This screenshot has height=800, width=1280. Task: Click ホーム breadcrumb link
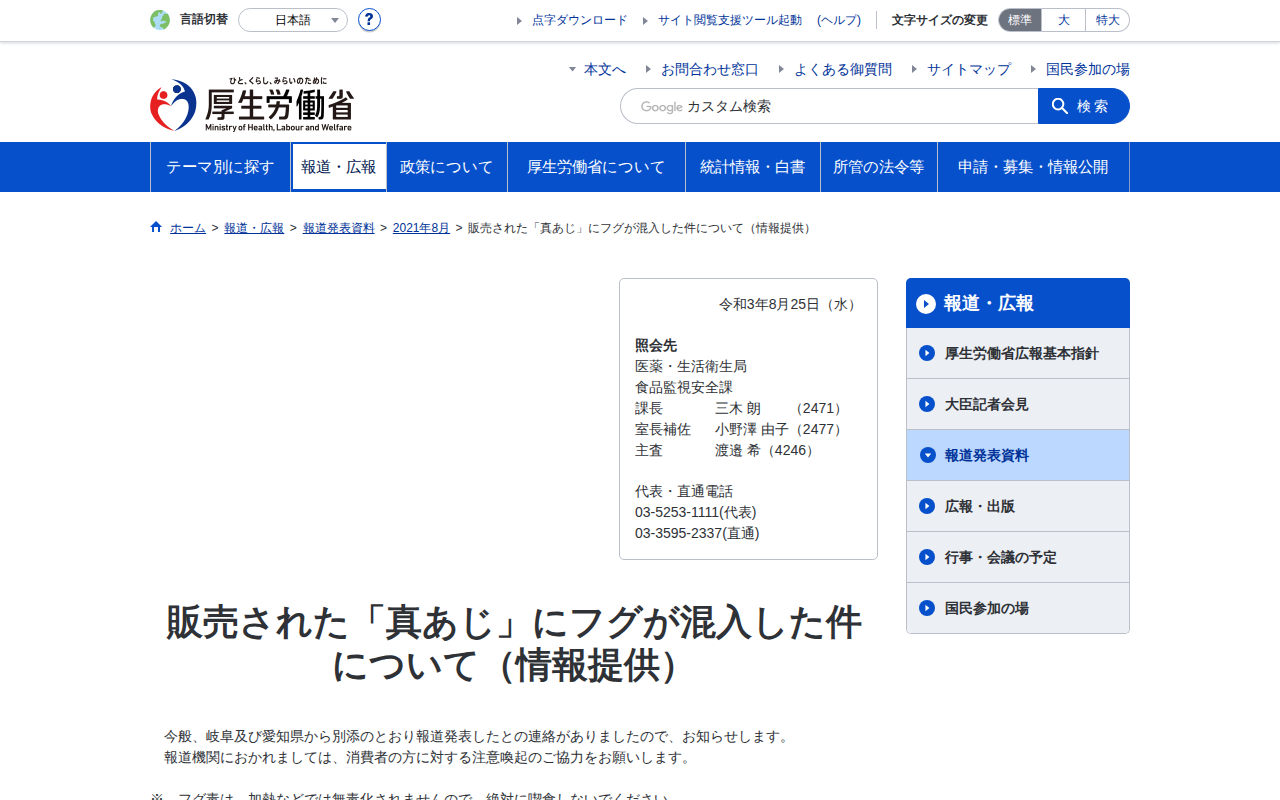tap(188, 228)
